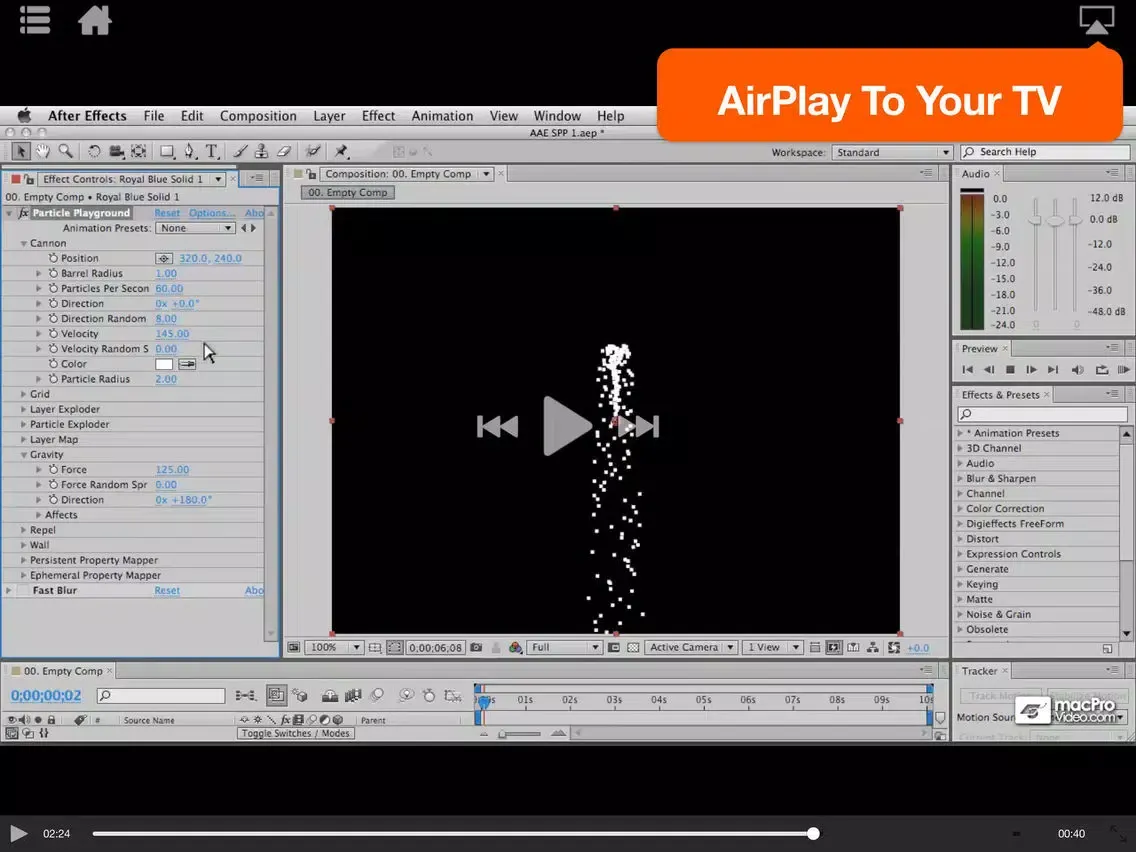Open the Effect menu
This screenshot has height=852, width=1136.
point(378,116)
